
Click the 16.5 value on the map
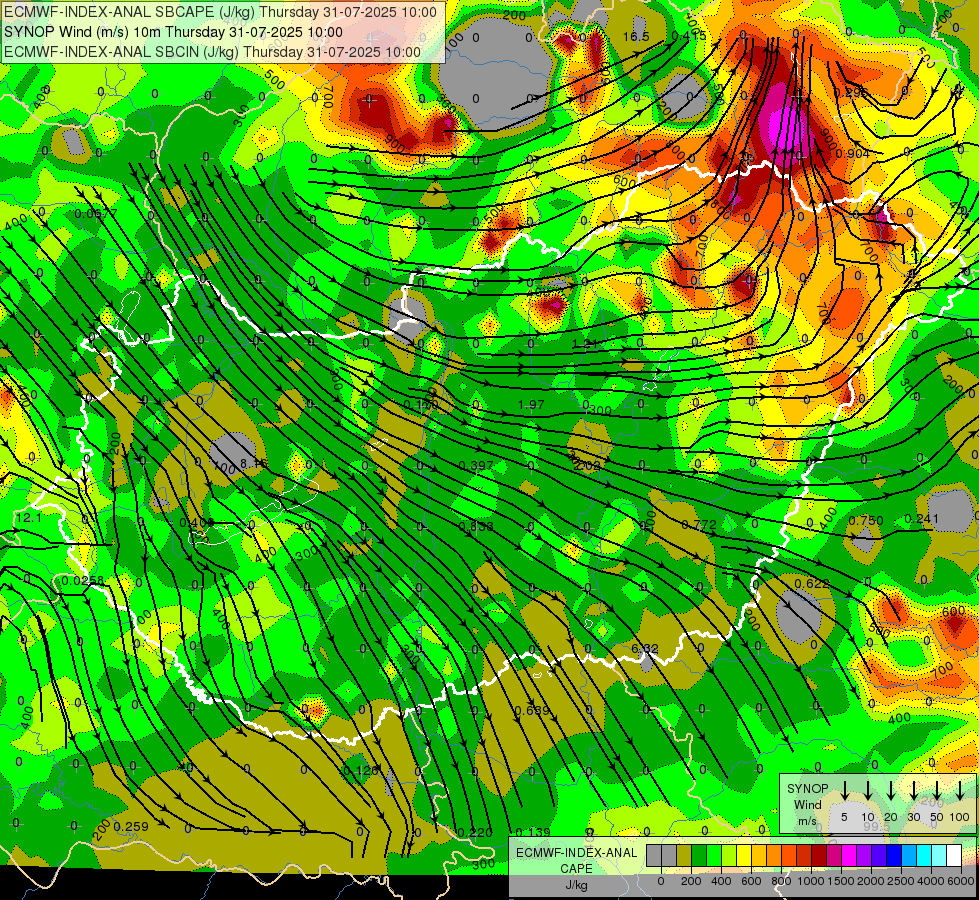[x=636, y=37]
